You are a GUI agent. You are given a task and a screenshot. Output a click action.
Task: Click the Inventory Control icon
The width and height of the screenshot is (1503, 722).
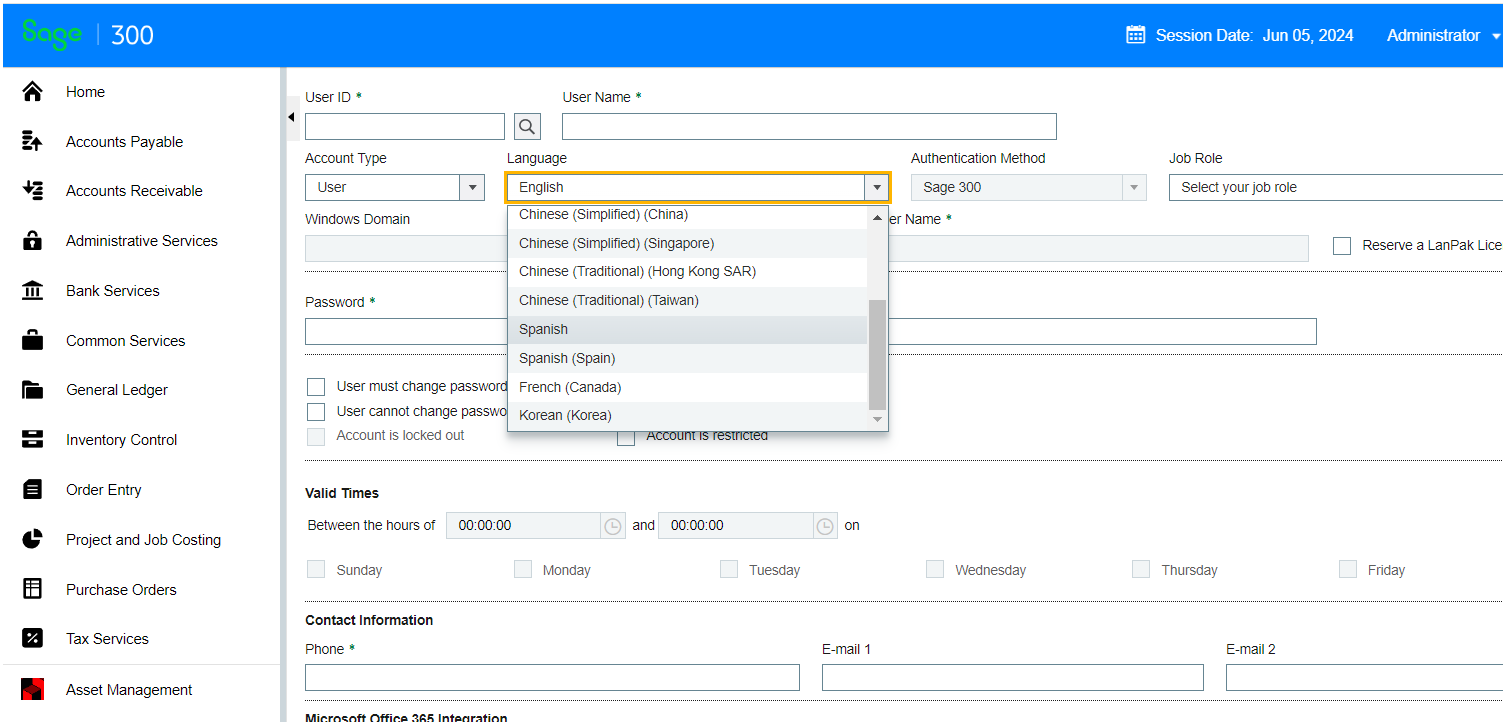[x=32, y=440]
